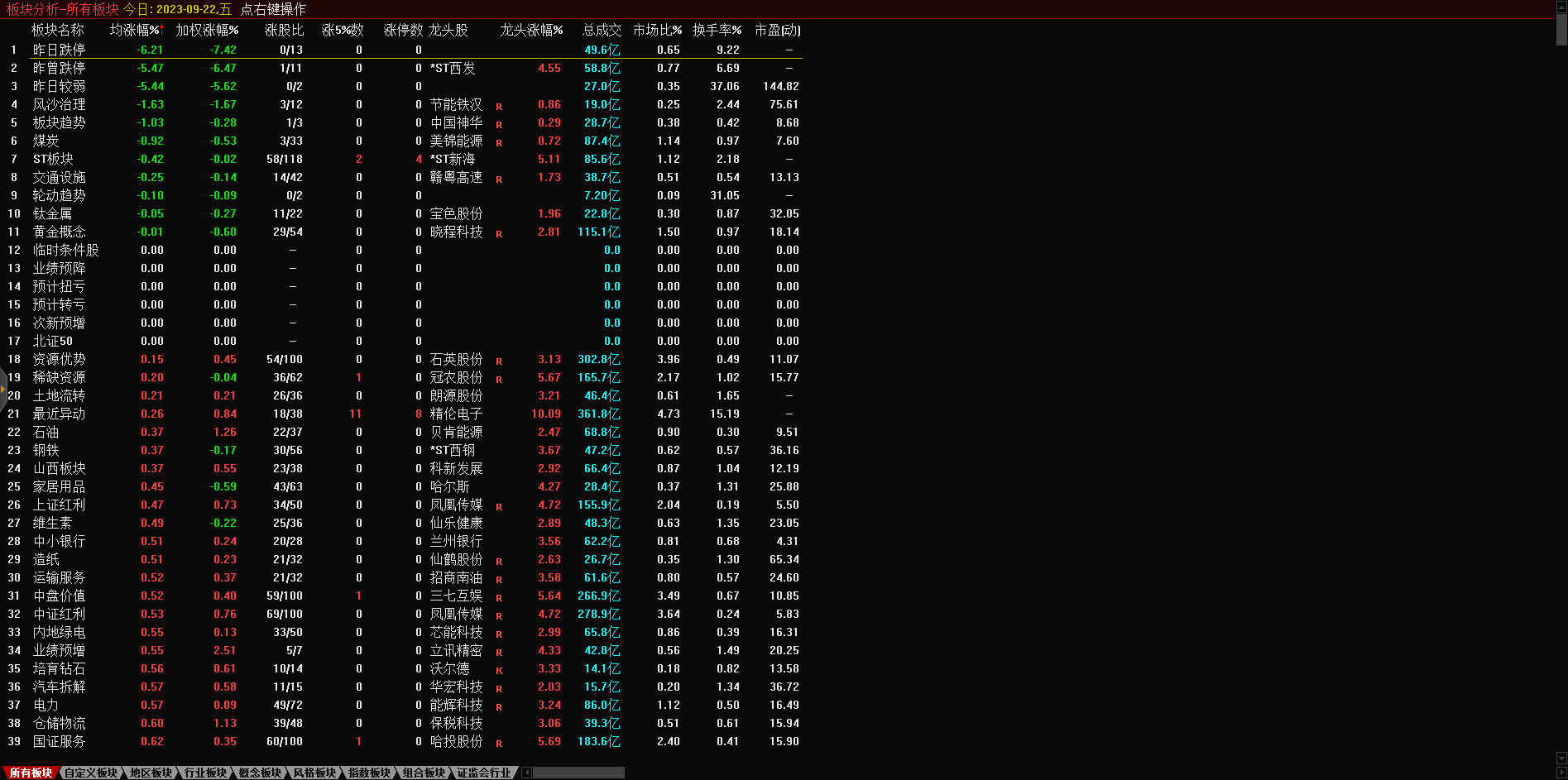Select the 煤炭 sector row
Image resolution: width=1568 pixels, height=780 pixels.
pyautogui.click(x=46, y=141)
